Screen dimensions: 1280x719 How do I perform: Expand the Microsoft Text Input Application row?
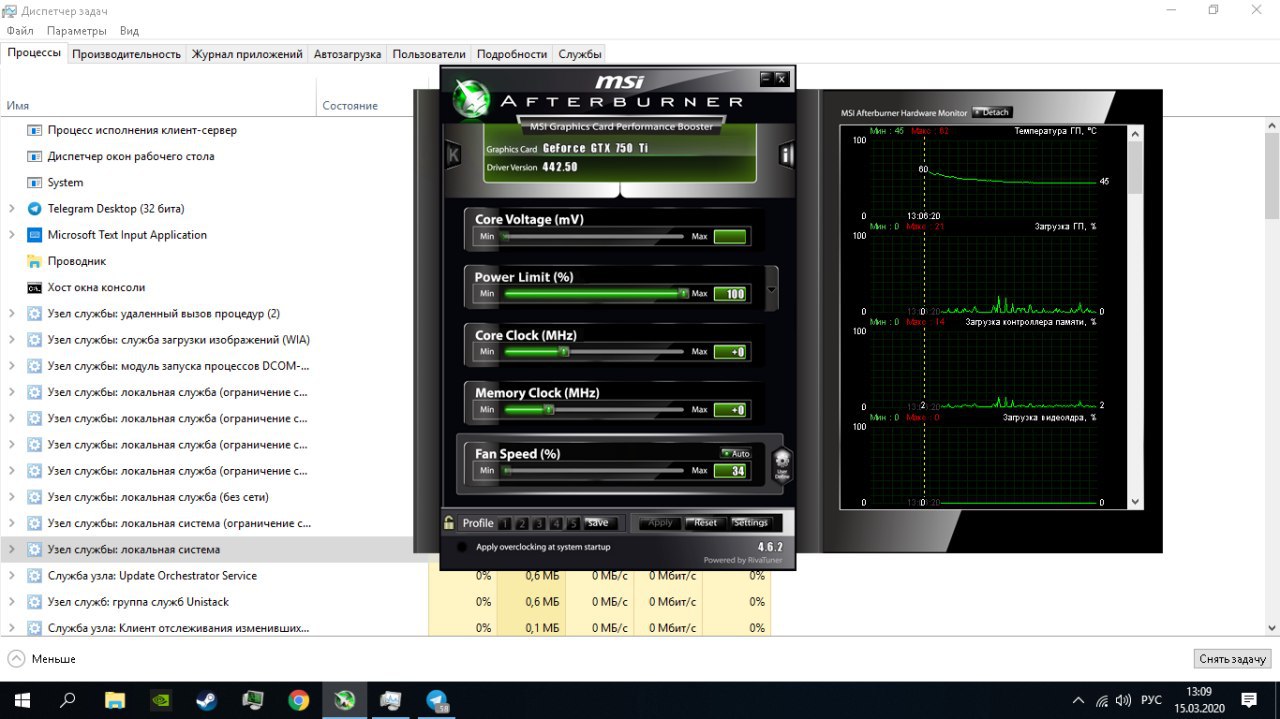[x=11, y=235]
